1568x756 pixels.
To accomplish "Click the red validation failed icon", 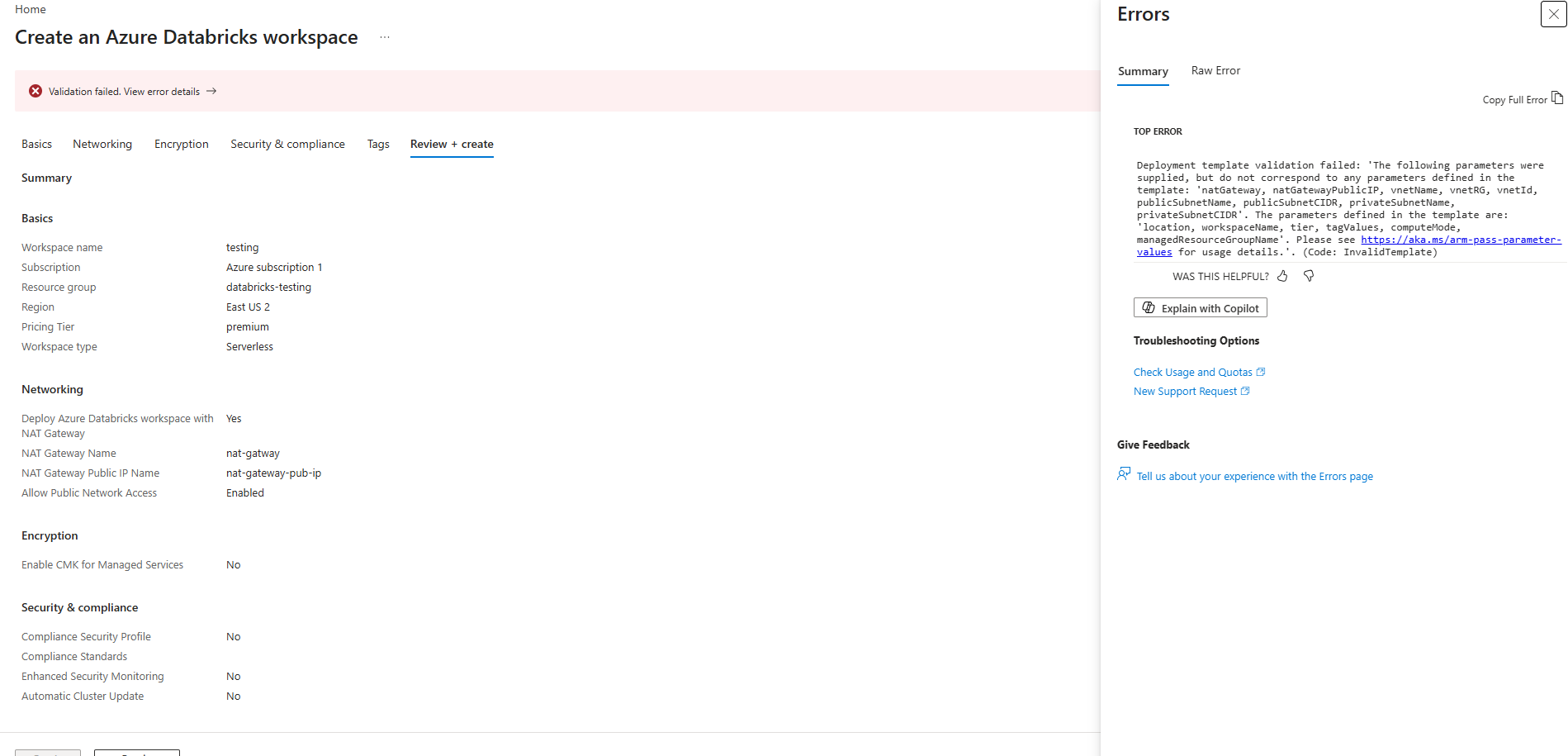I will pyautogui.click(x=36, y=91).
